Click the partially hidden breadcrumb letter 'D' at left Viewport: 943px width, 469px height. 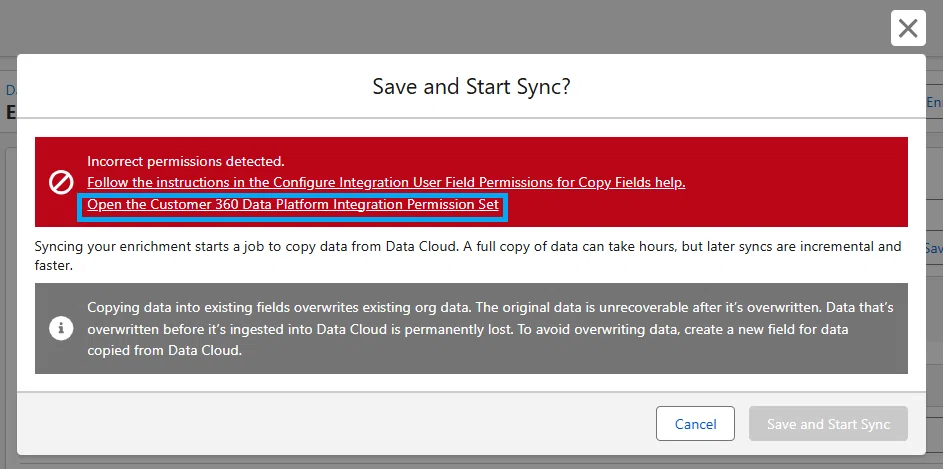11,90
